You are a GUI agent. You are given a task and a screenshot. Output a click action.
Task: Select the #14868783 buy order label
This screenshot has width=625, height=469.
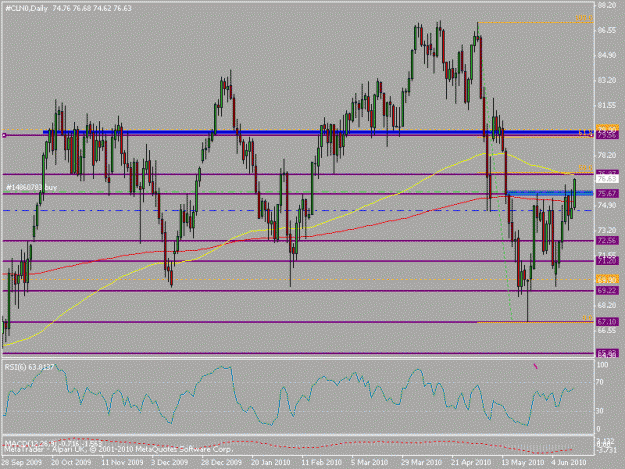click(x=31, y=187)
